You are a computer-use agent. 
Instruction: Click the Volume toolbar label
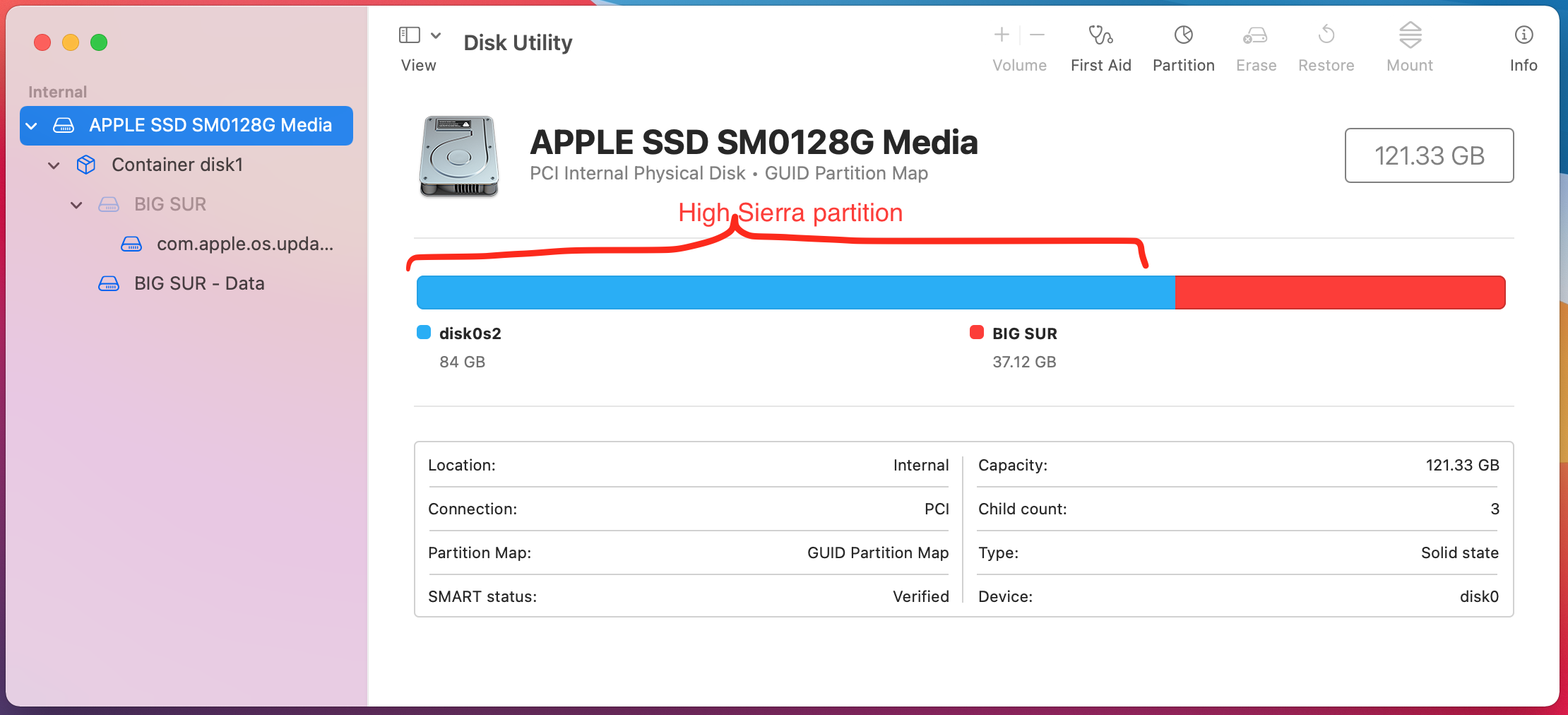click(x=1020, y=65)
